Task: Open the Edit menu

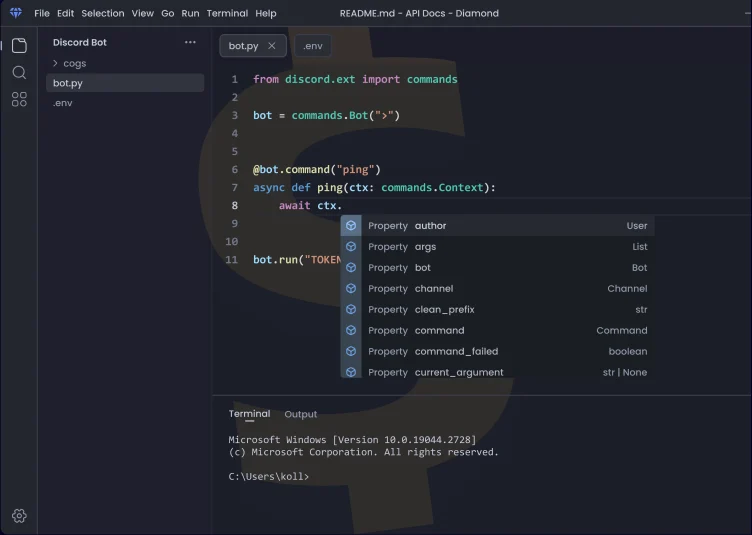Action: 65,13
